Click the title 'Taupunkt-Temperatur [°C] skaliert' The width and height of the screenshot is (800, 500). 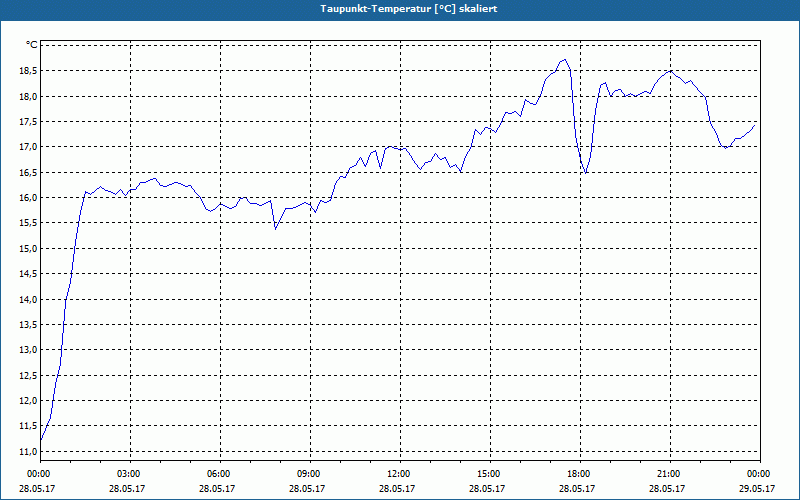pyautogui.click(x=408, y=9)
